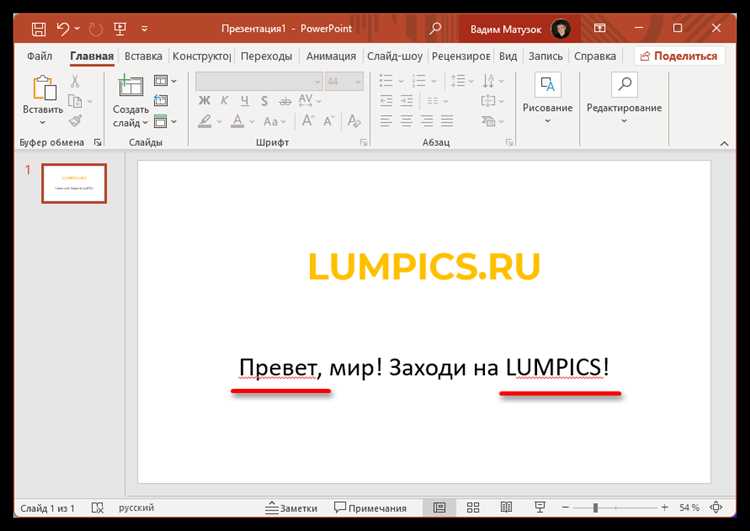Open the Конструктор tab
The height and width of the screenshot is (531, 750).
201,56
